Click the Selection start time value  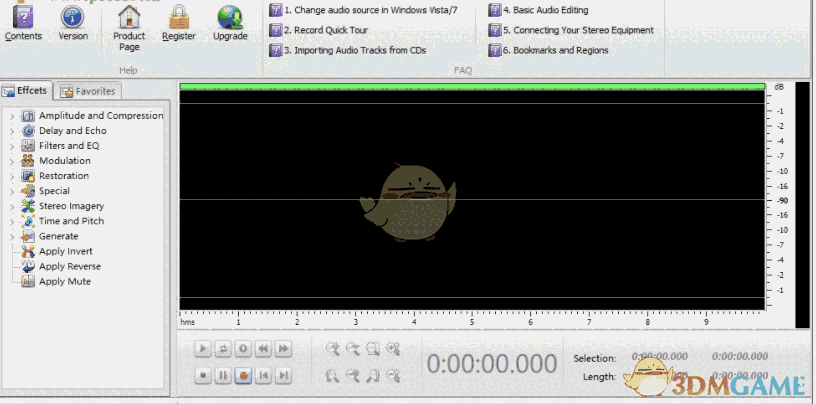click(659, 357)
